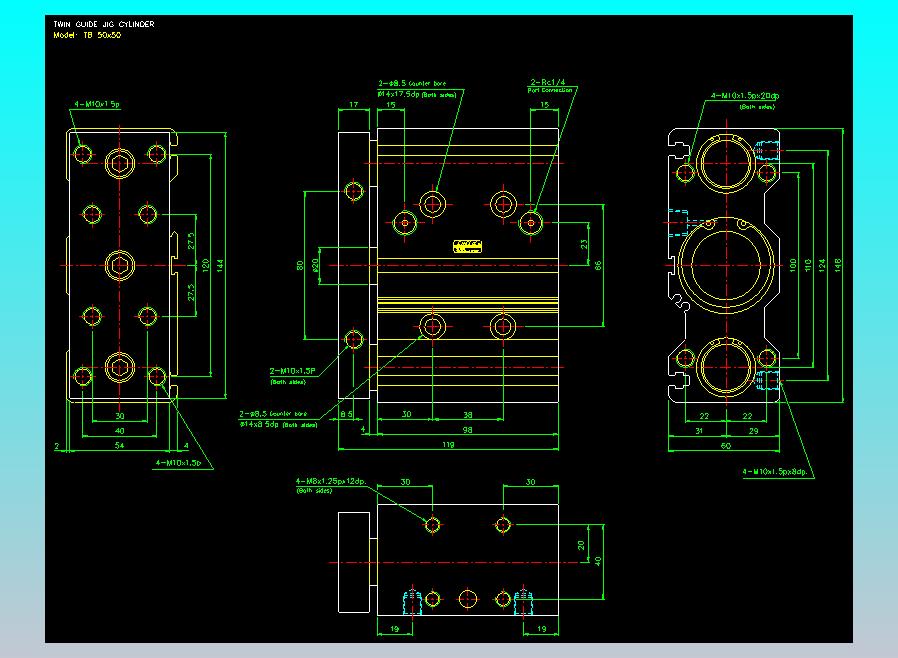Click the yellow nameplate logo on cylinder body
This screenshot has width=898, height=658.
click(467, 245)
